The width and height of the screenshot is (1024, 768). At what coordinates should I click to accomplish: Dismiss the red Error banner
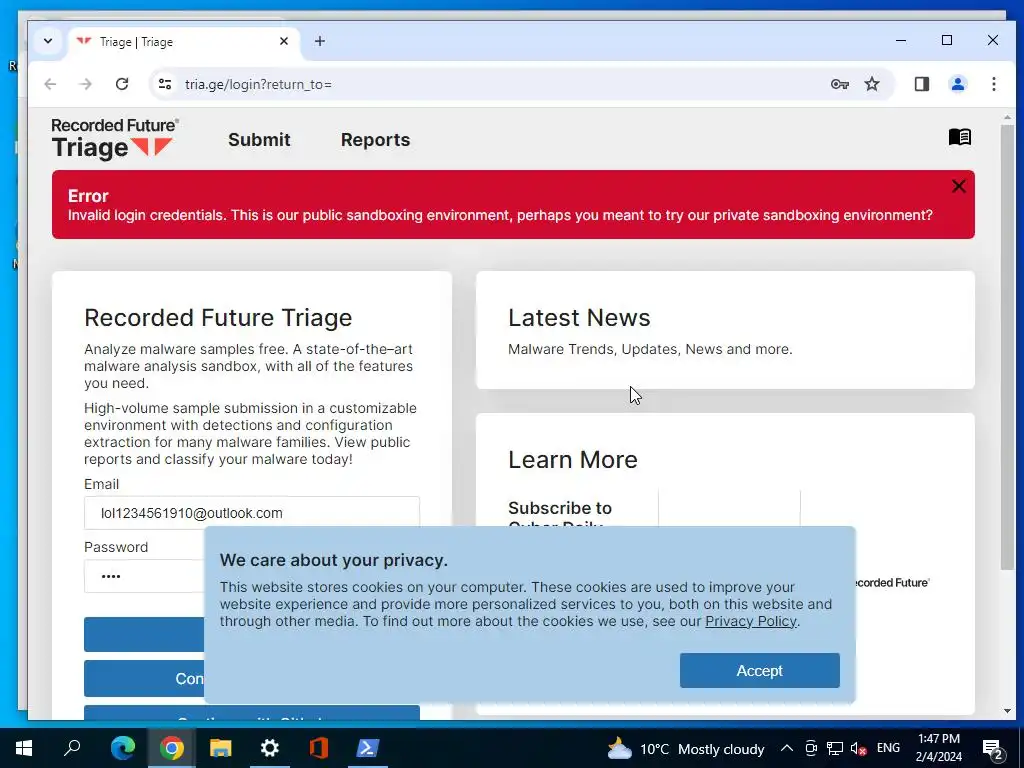(958, 187)
